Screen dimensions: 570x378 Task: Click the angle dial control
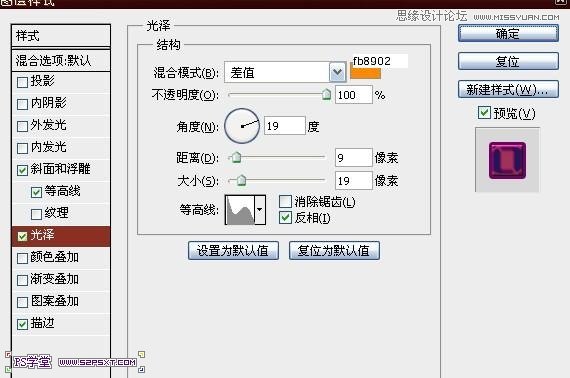(x=242, y=126)
